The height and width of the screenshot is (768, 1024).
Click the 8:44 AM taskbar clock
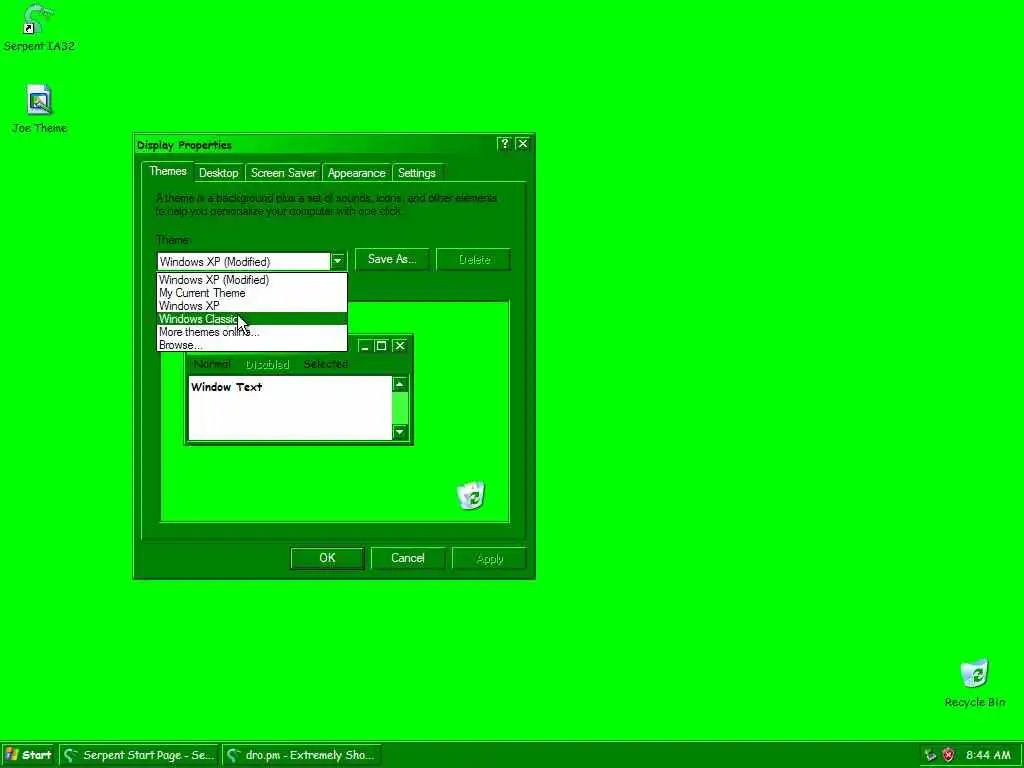tap(988, 755)
